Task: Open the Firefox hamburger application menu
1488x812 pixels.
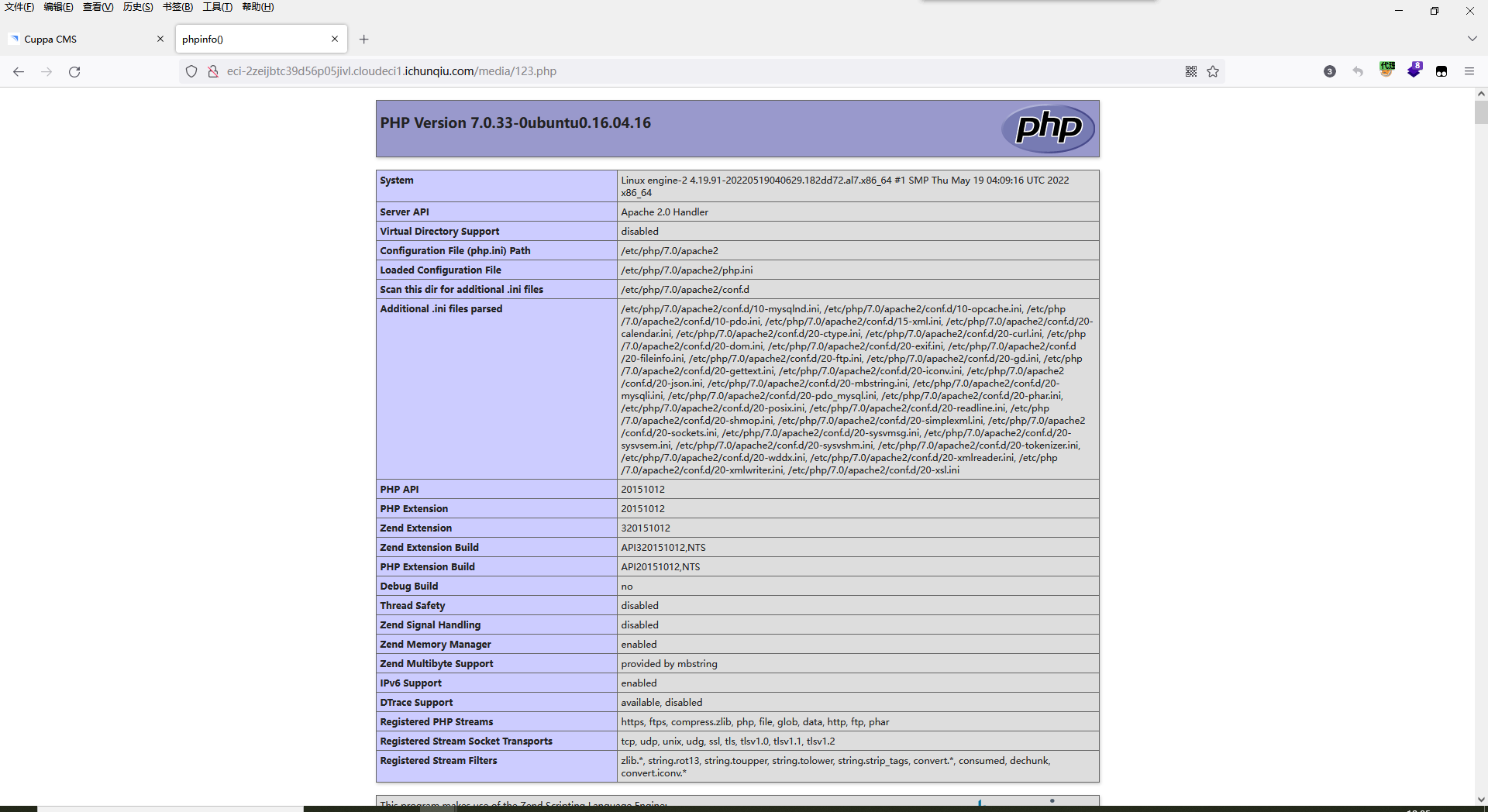Action: click(x=1469, y=71)
